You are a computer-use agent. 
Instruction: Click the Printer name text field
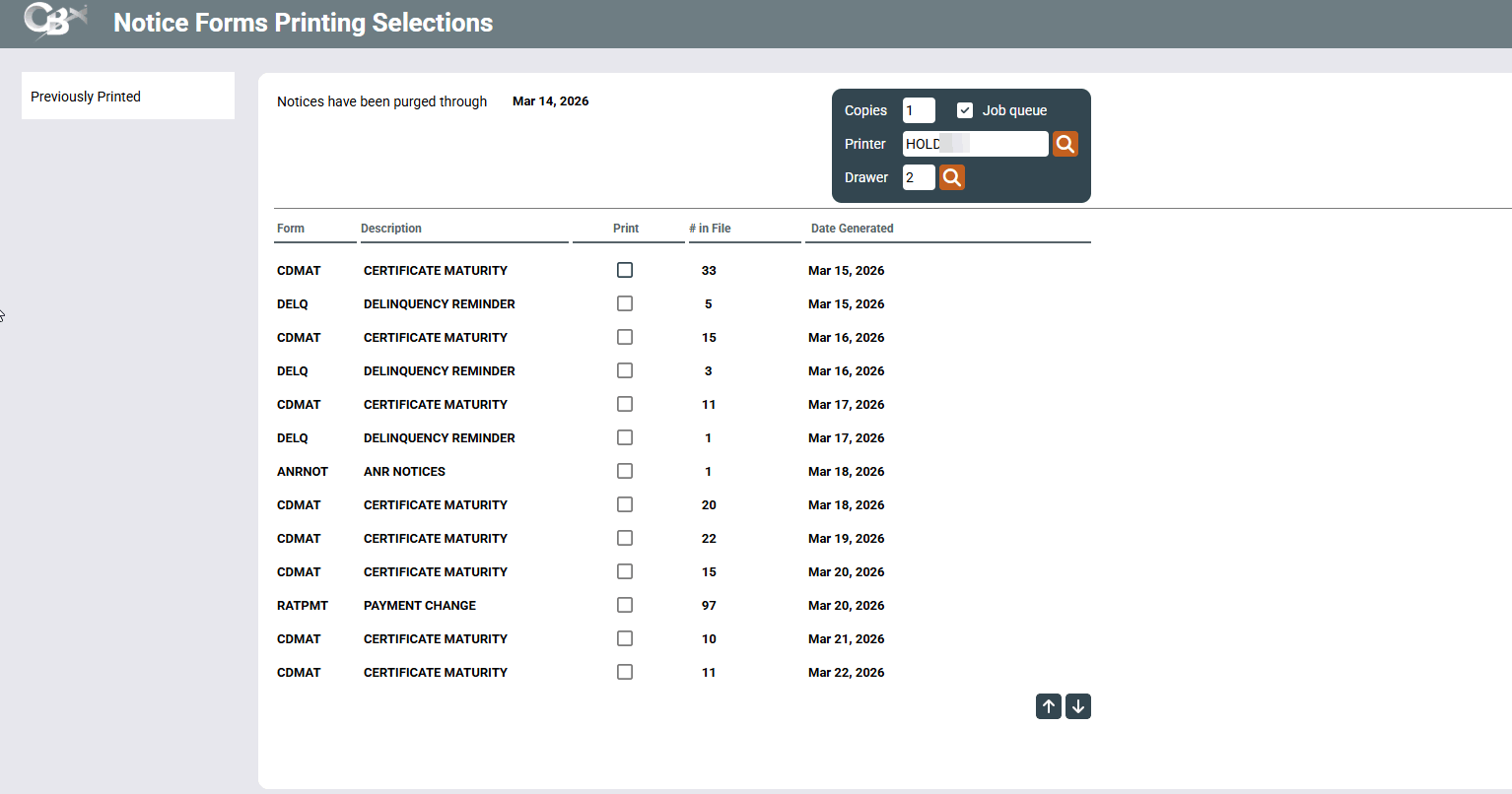(975, 144)
